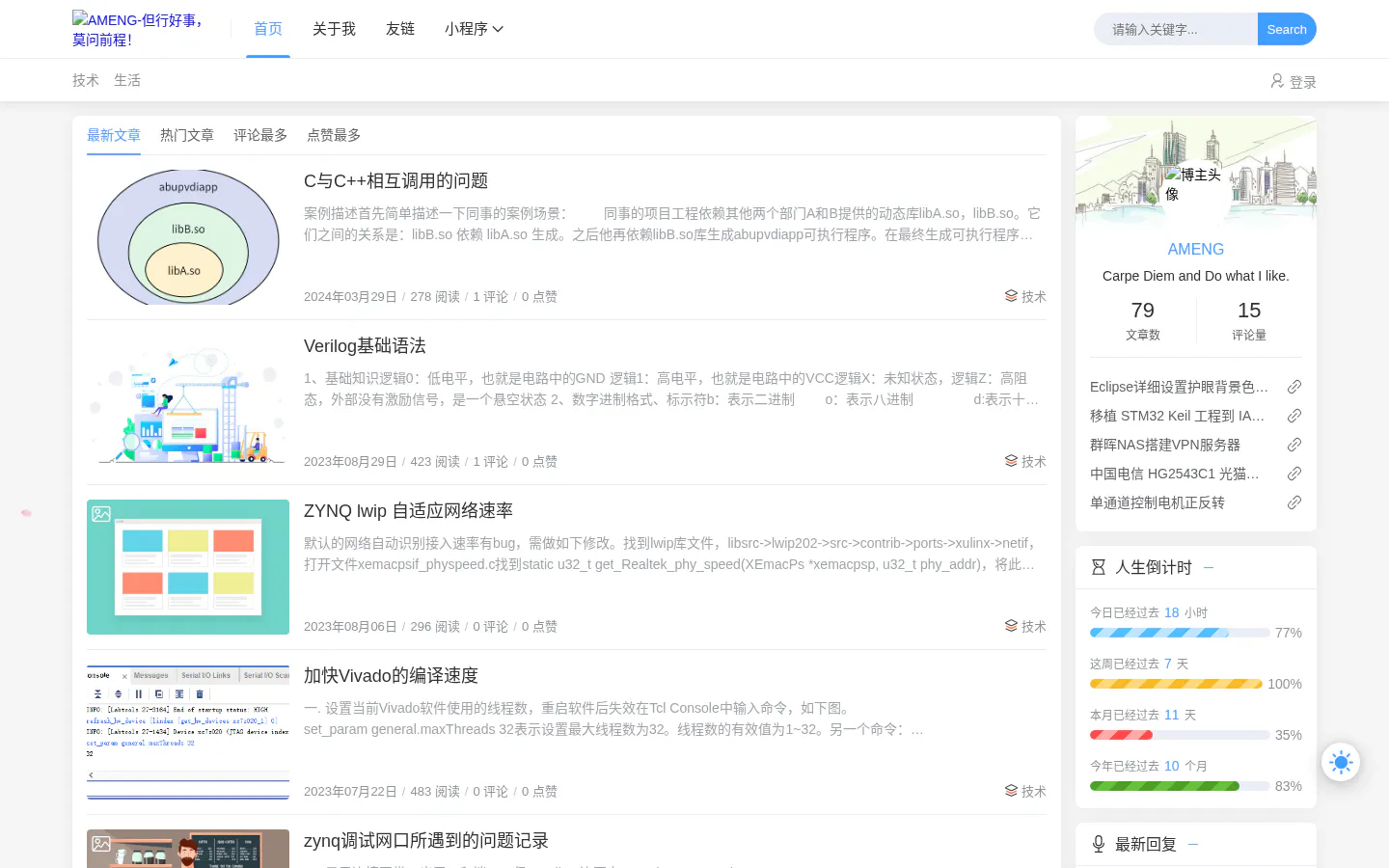The image size is (1389, 868).
Task: Open the 生活 category link
Action: (127, 80)
